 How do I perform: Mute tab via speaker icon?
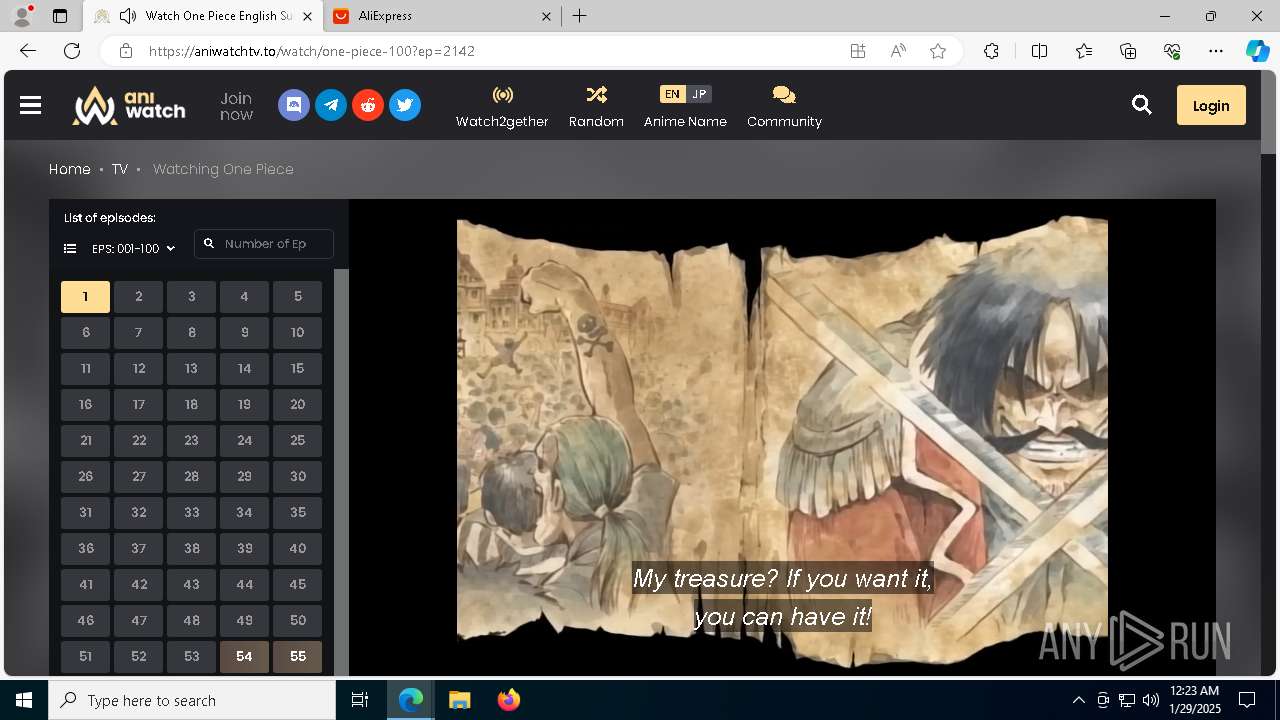click(128, 16)
